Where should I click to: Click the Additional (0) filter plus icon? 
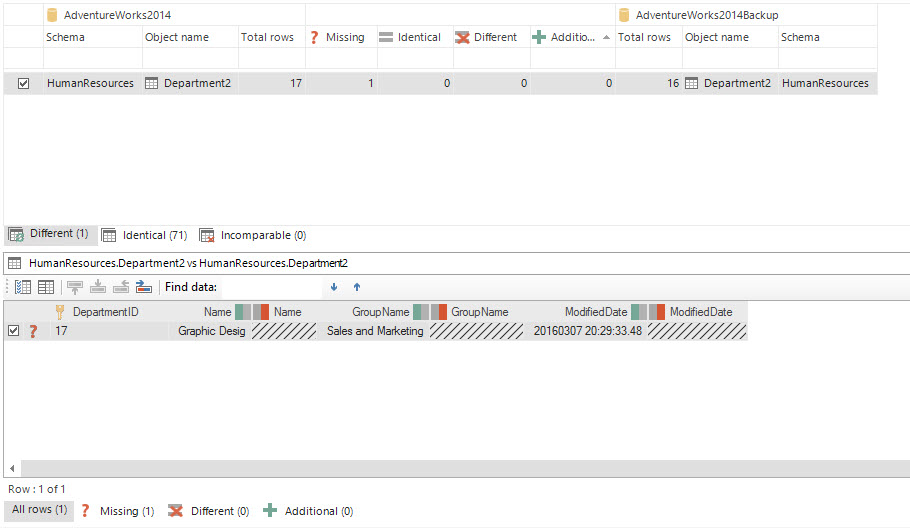pyautogui.click(x=270, y=511)
